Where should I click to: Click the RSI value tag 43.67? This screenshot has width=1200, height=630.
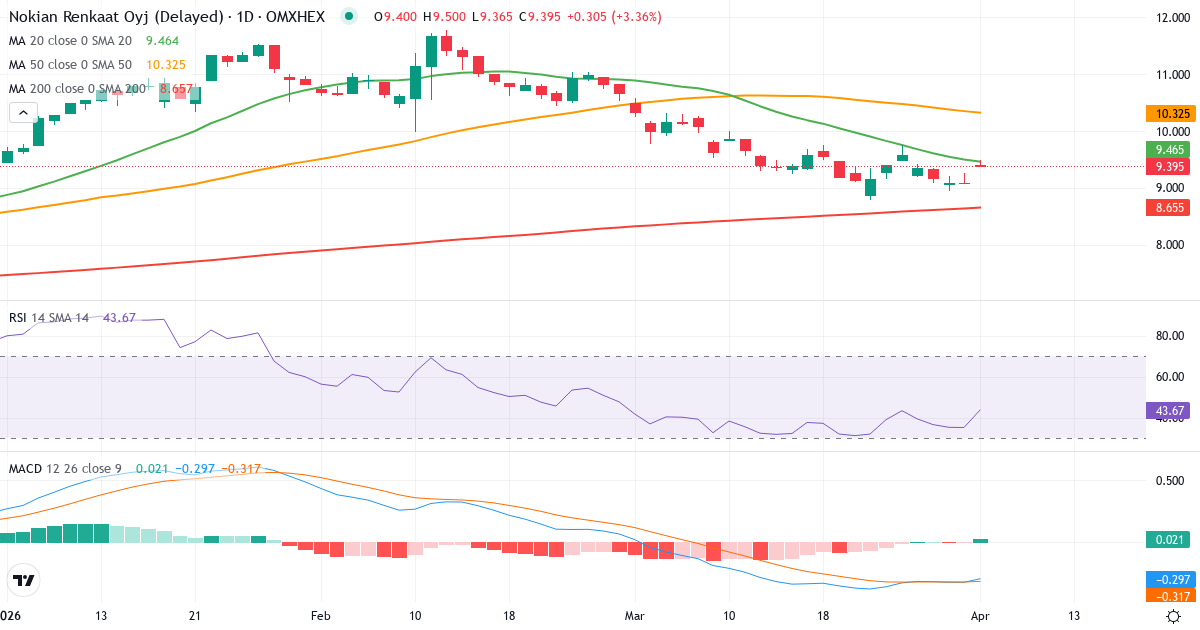[1166, 410]
